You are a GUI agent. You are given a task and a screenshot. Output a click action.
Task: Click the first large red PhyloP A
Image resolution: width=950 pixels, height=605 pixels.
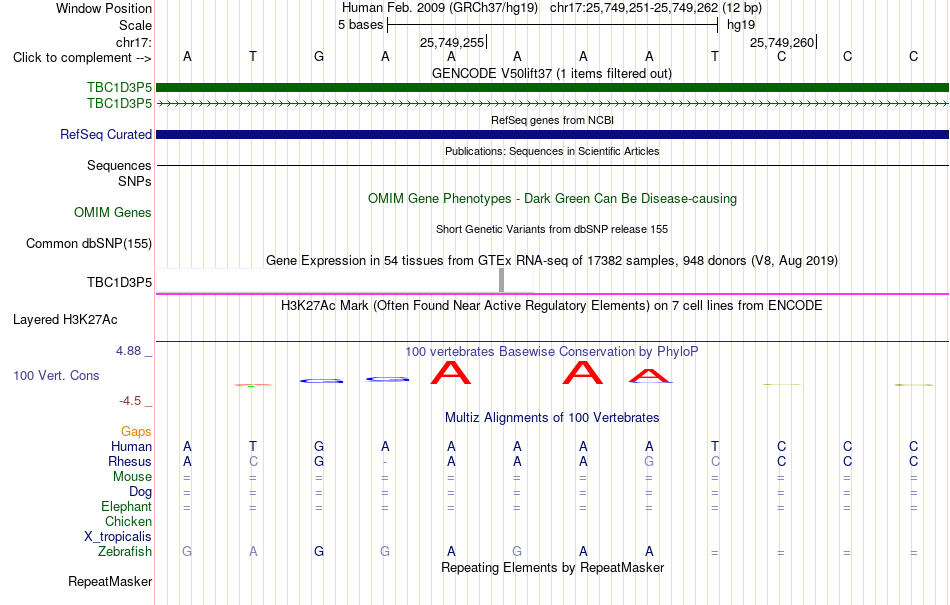tap(451, 372)
